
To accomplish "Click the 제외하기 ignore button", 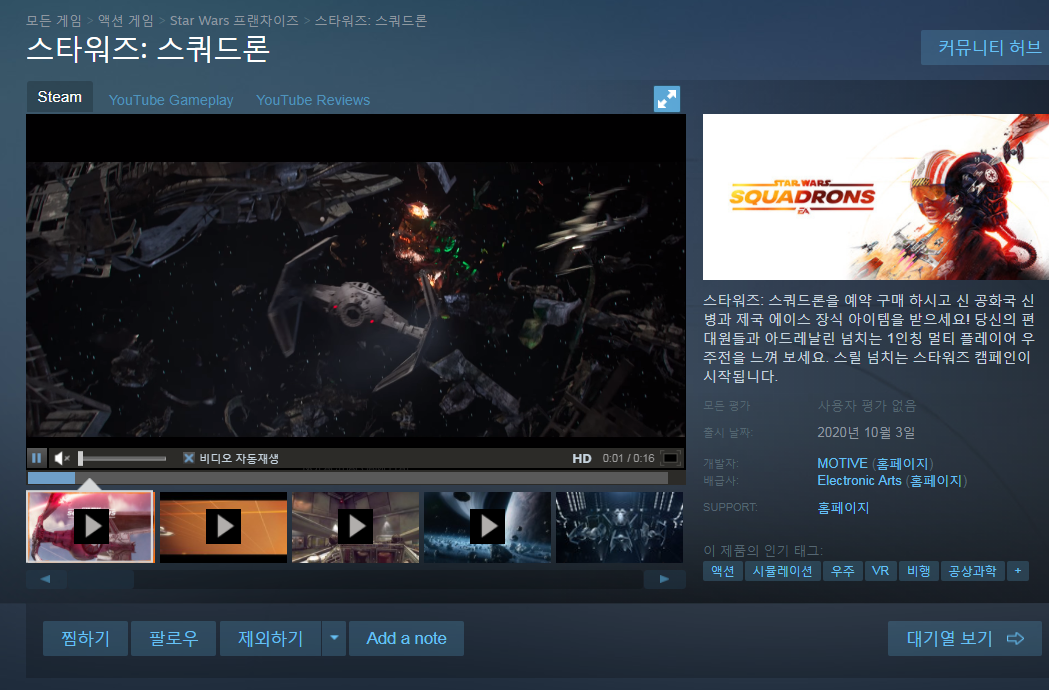I will [270, 638].
